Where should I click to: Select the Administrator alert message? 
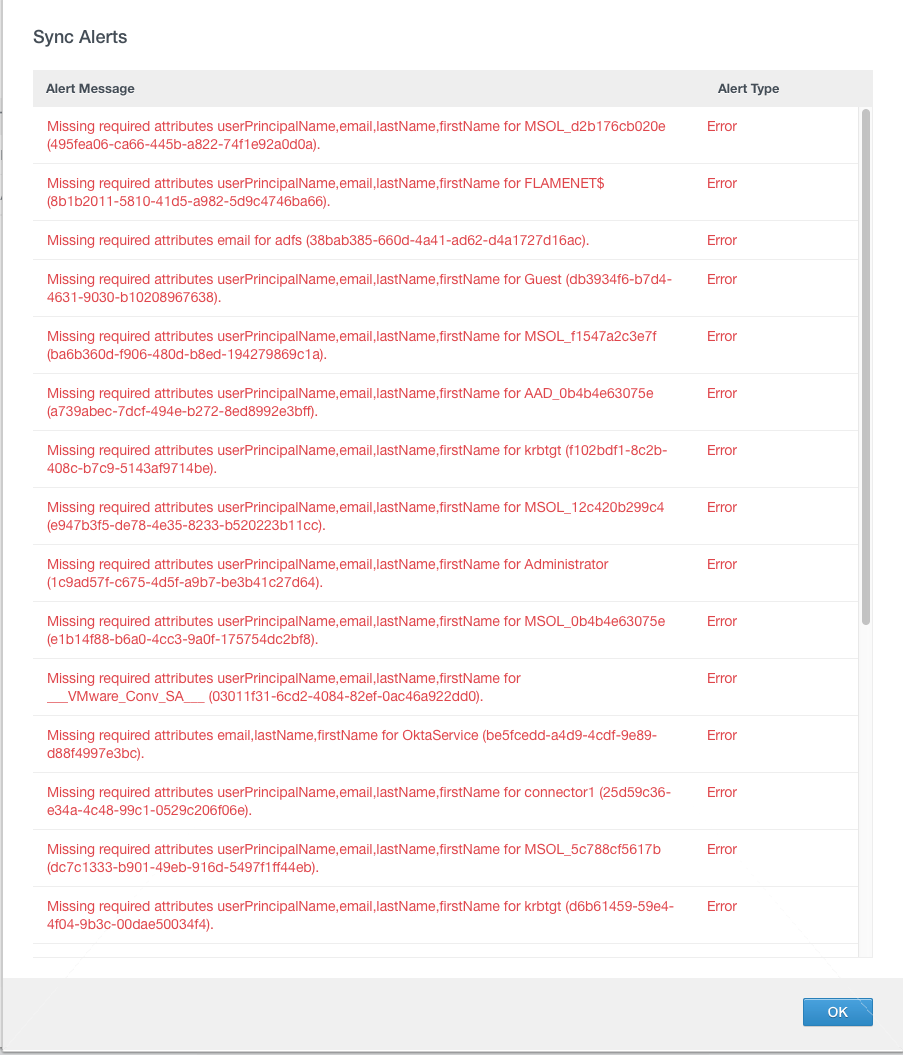(x=328, y=573)
